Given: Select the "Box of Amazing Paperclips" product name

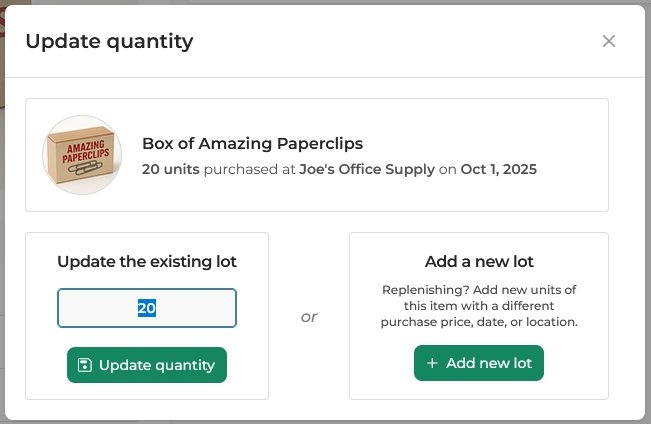Looking at the screenshot, I should 252,143.
